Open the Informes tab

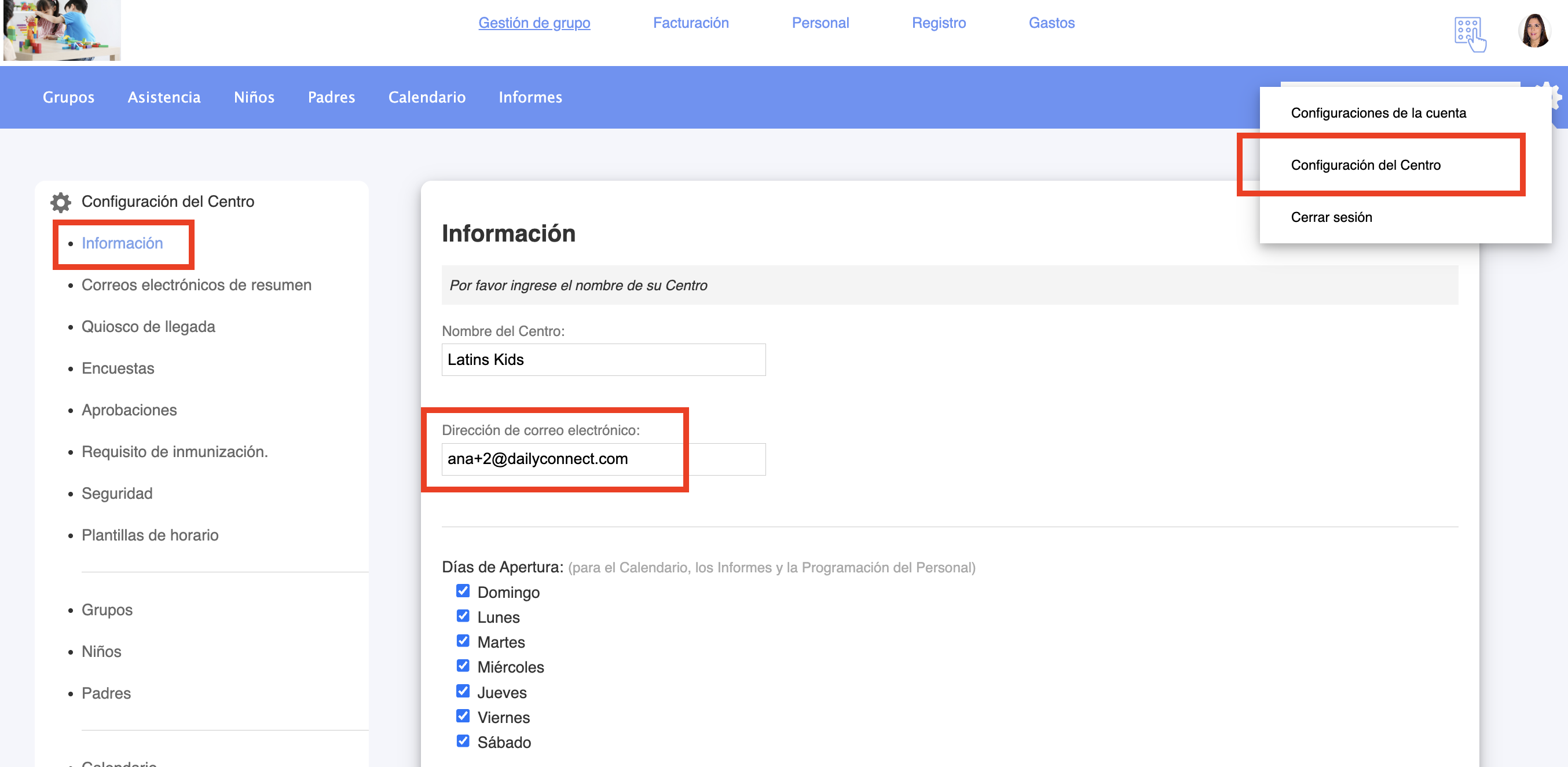(x=530, y=97)
